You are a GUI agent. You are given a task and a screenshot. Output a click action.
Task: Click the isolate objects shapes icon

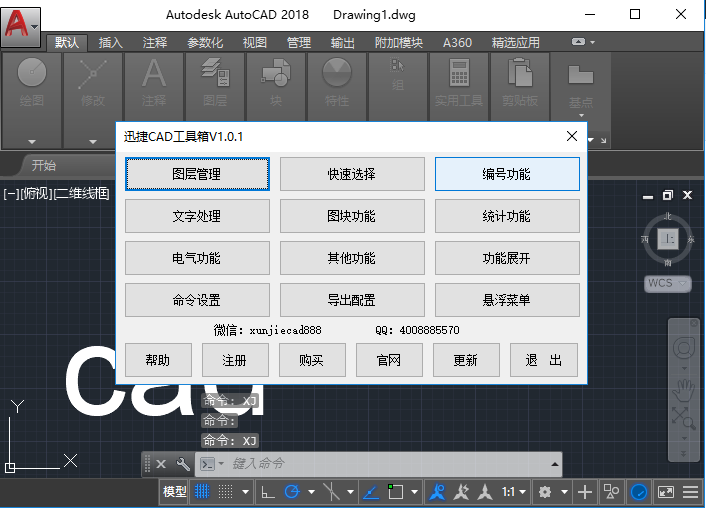(611, 492)
